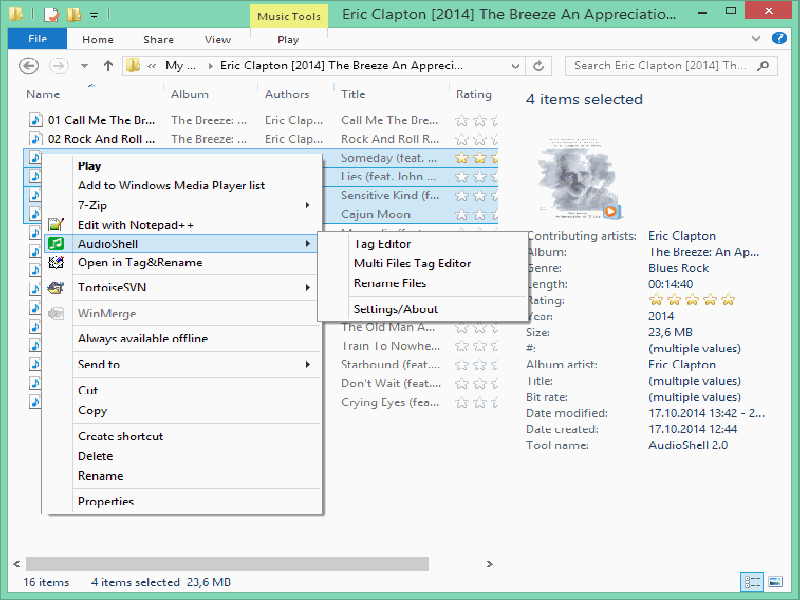Screen dimensions: 800x600
Task: Customize Quick Access Toolbar dropdown
Action: [94, 15]
